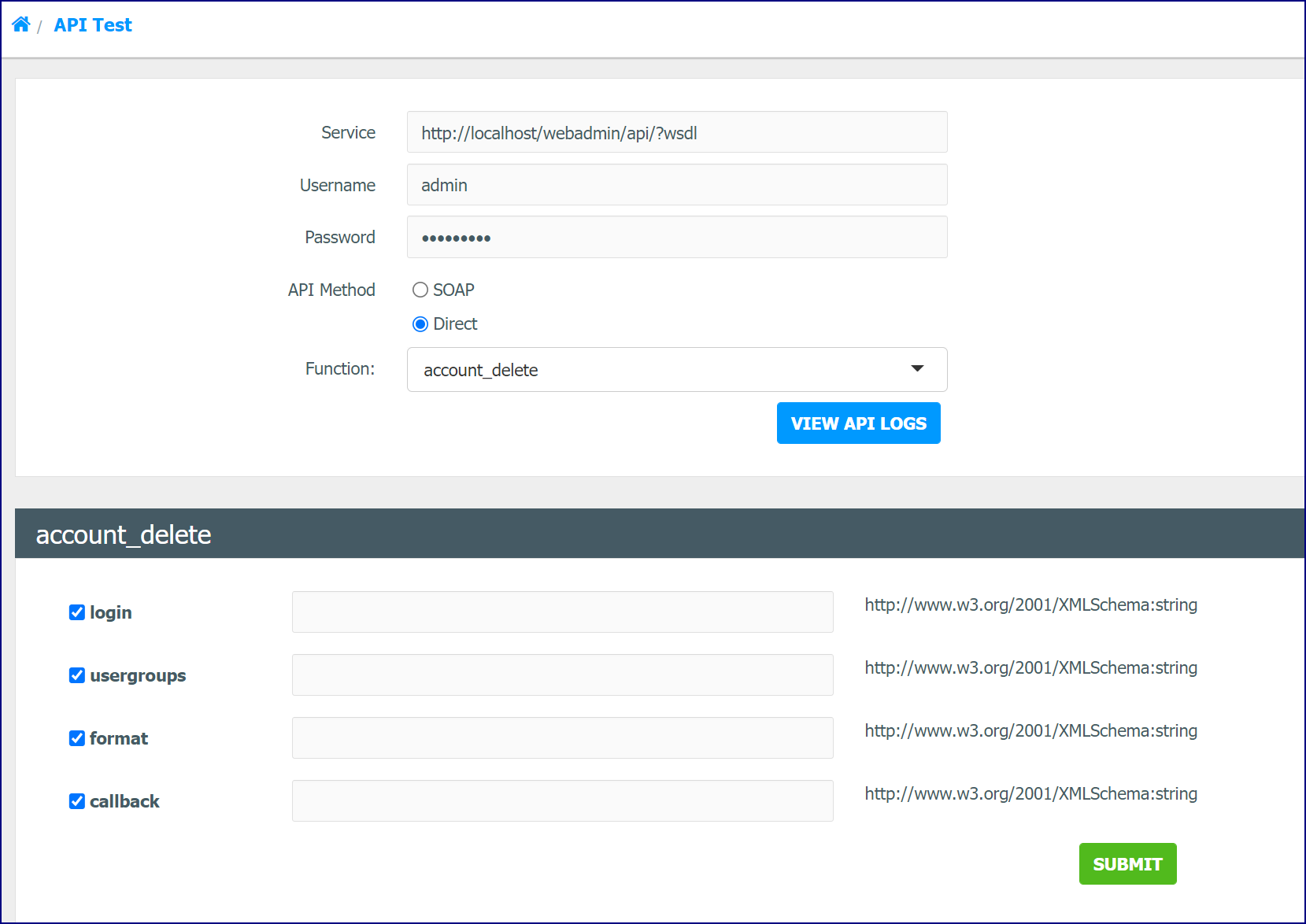The width and height of the screenshot is (1306, 924).
Task: Select the Direct API method
Action: (x=420, y=324)
